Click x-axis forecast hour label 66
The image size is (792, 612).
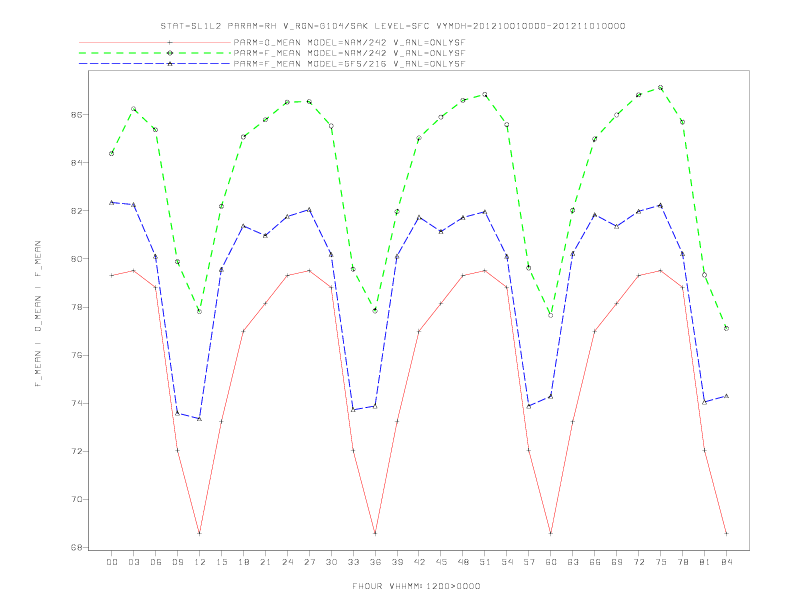pyautogui.click(x=595, y=562)
